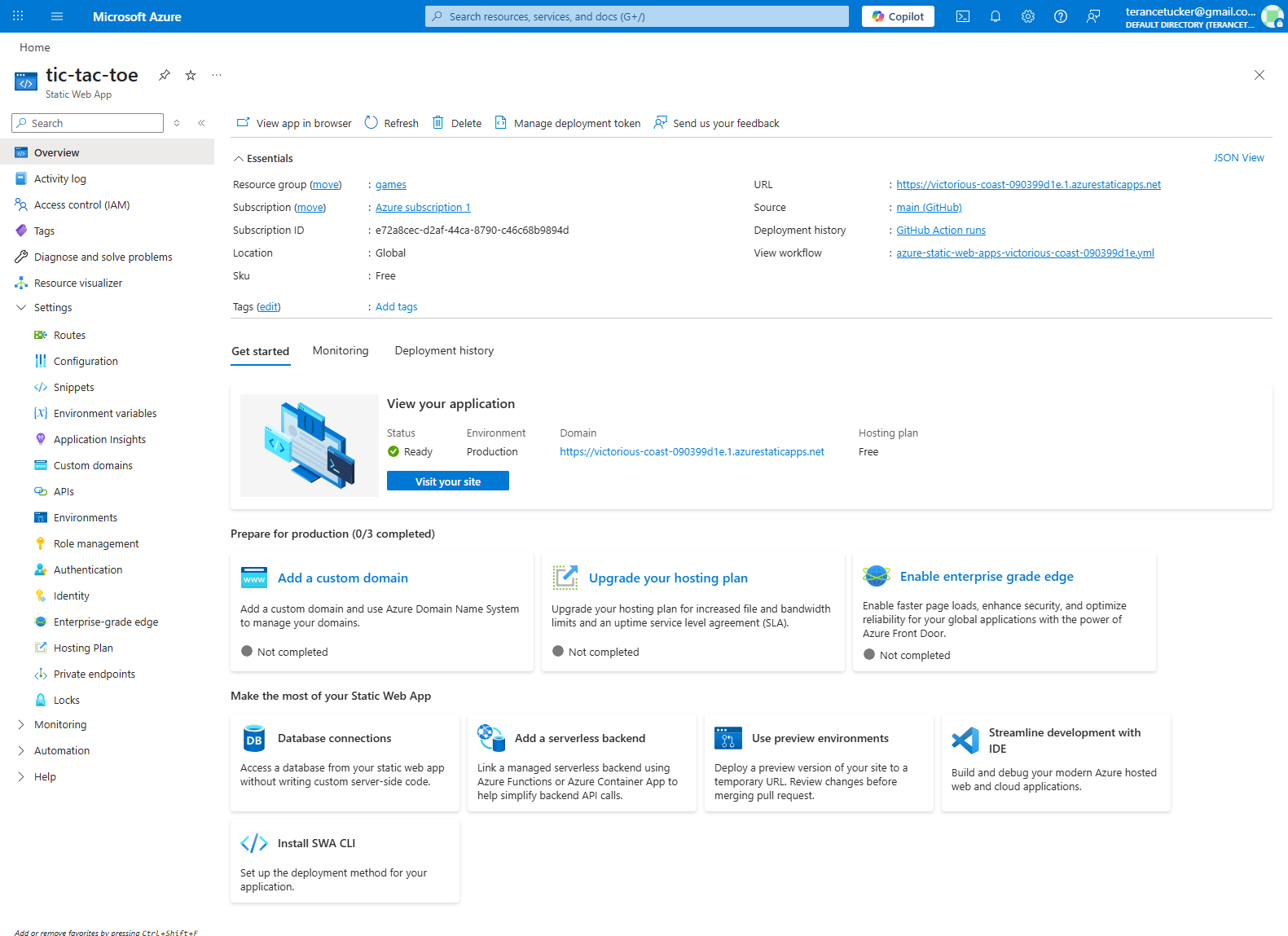Open the Azure subscription 1 link
This screenshot has width=1288, height=936.
[x=423, y=208]
